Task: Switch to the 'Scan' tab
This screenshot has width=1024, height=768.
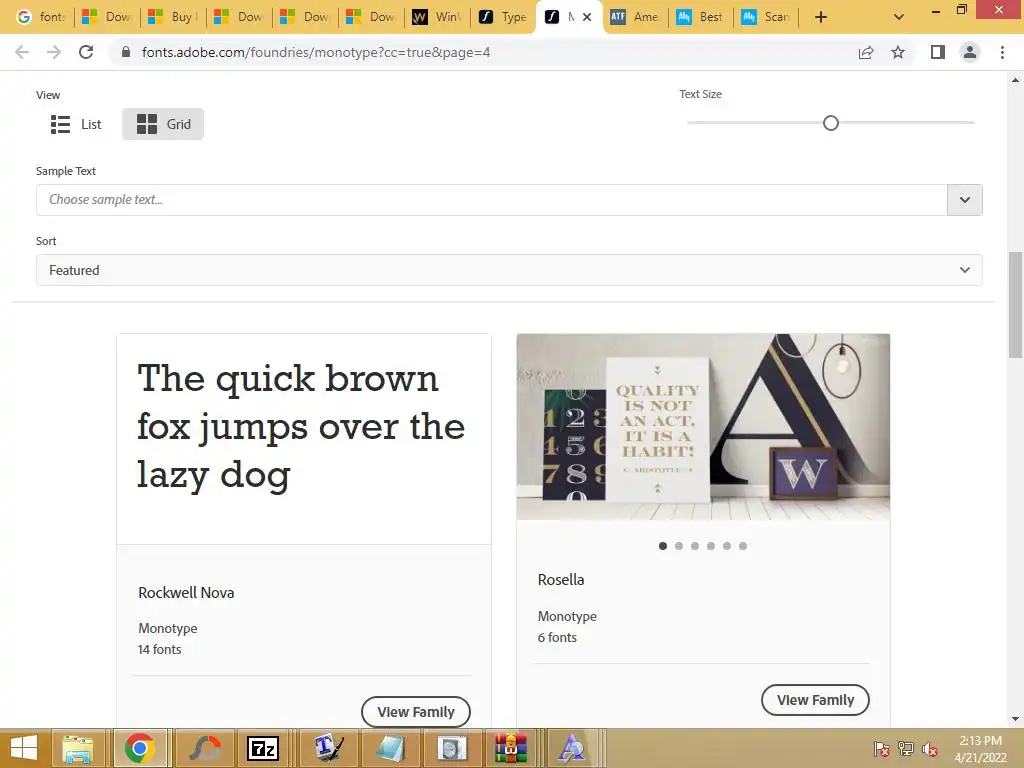Action: click(x=767, y=17)
